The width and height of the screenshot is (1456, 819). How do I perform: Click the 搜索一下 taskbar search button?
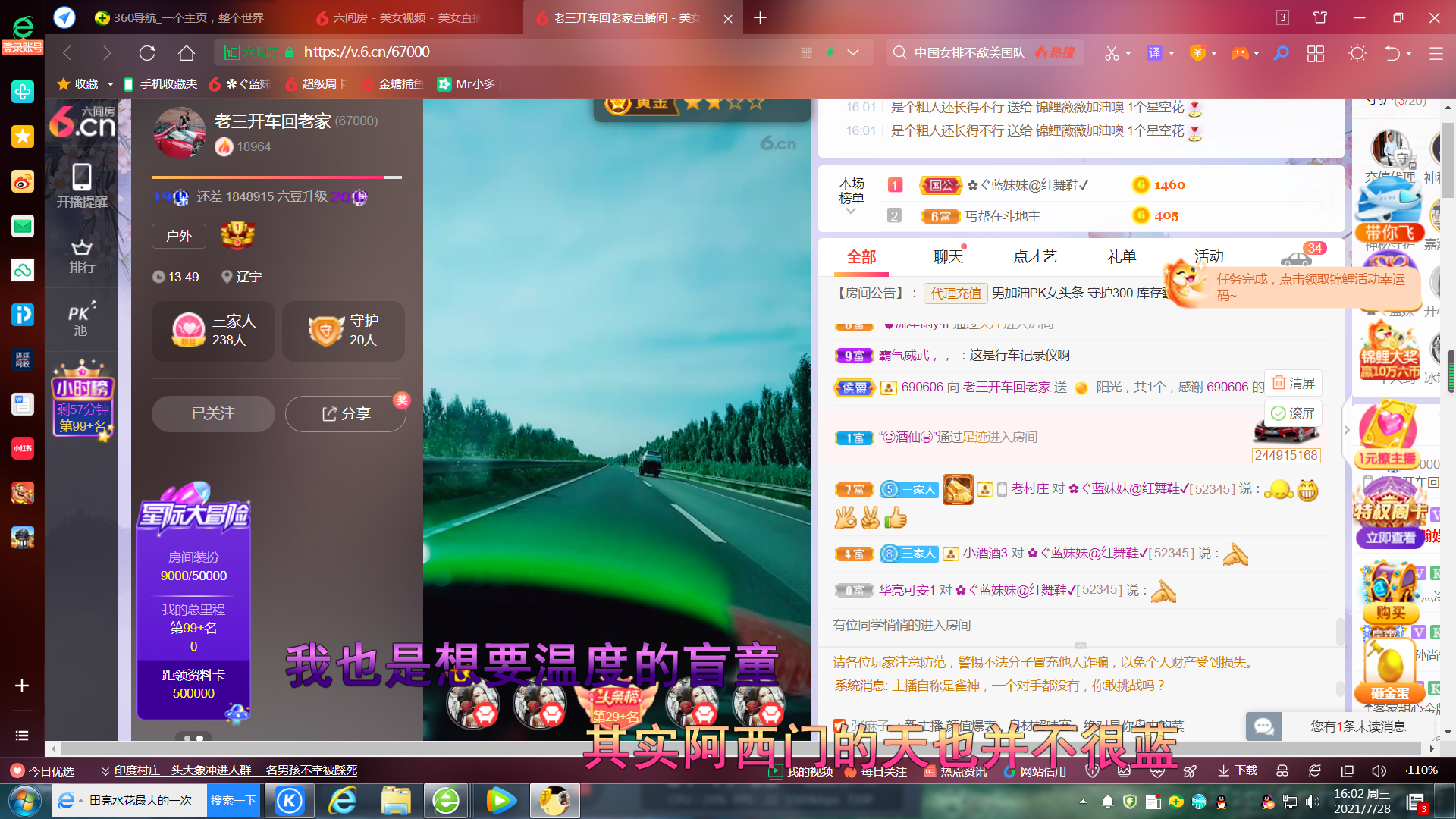click(x=233, y=801)
